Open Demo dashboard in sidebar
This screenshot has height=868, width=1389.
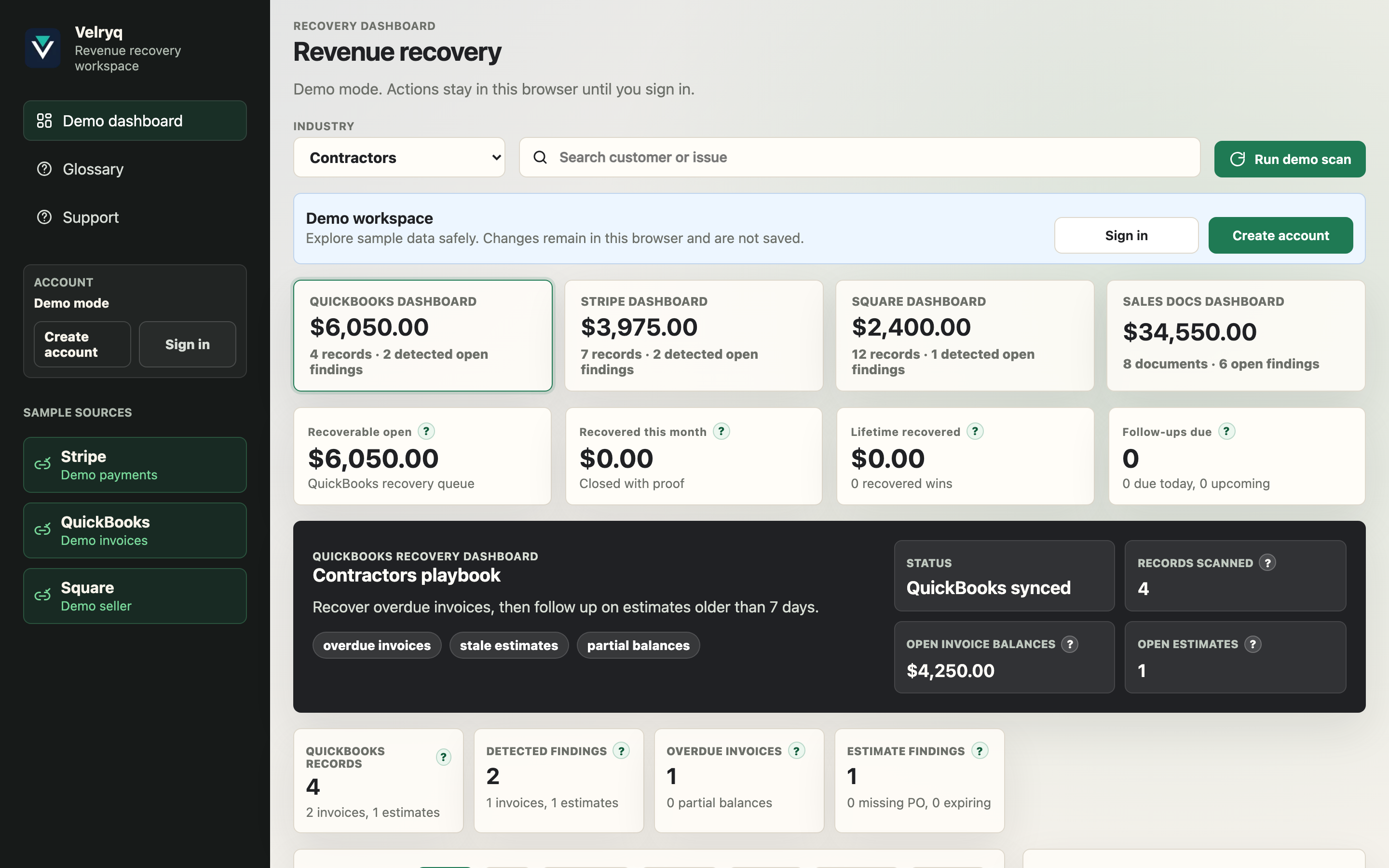[x=135, y=121]
